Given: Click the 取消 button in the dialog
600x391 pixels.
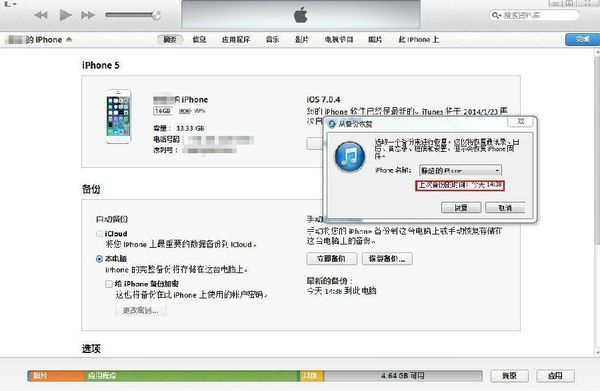Looking at the screenshot, I should pyautogui.click(x=505, y=208).
